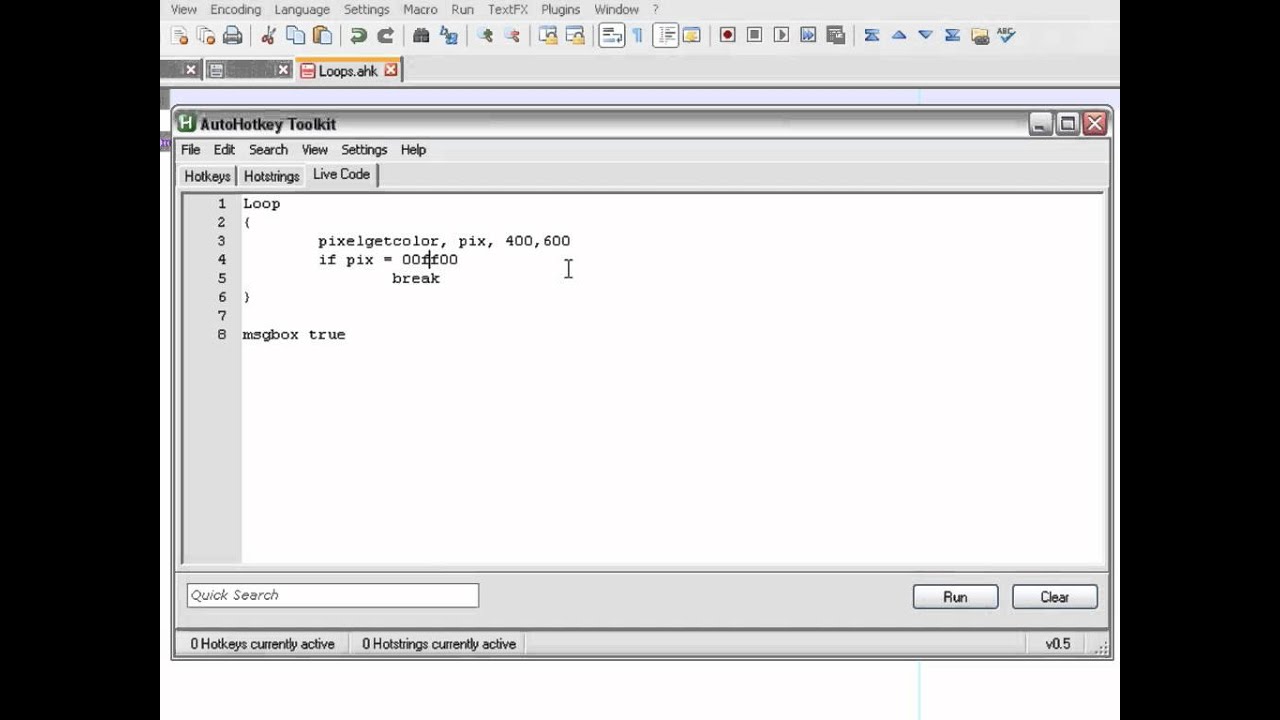
Task: Toggle the Indent Guide toolbar icon
Action: click(666, 36)
